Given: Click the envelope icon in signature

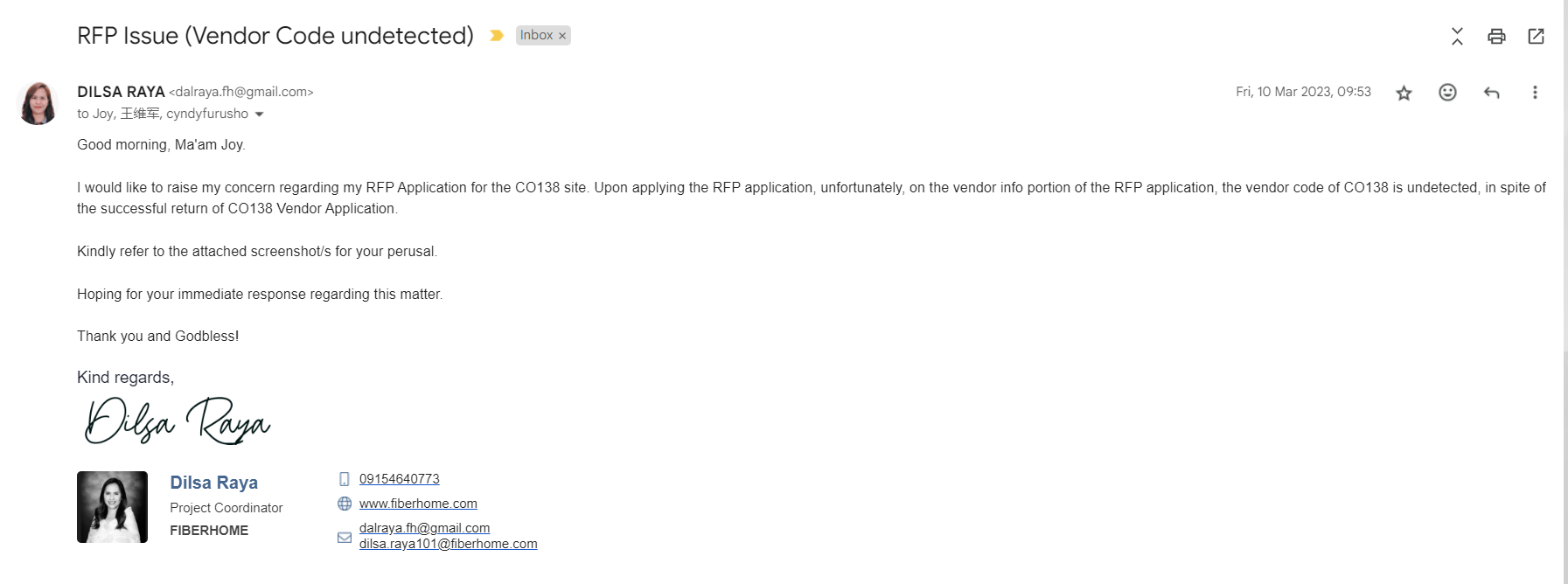Looking at the screenshot, I should click(345, 537).
